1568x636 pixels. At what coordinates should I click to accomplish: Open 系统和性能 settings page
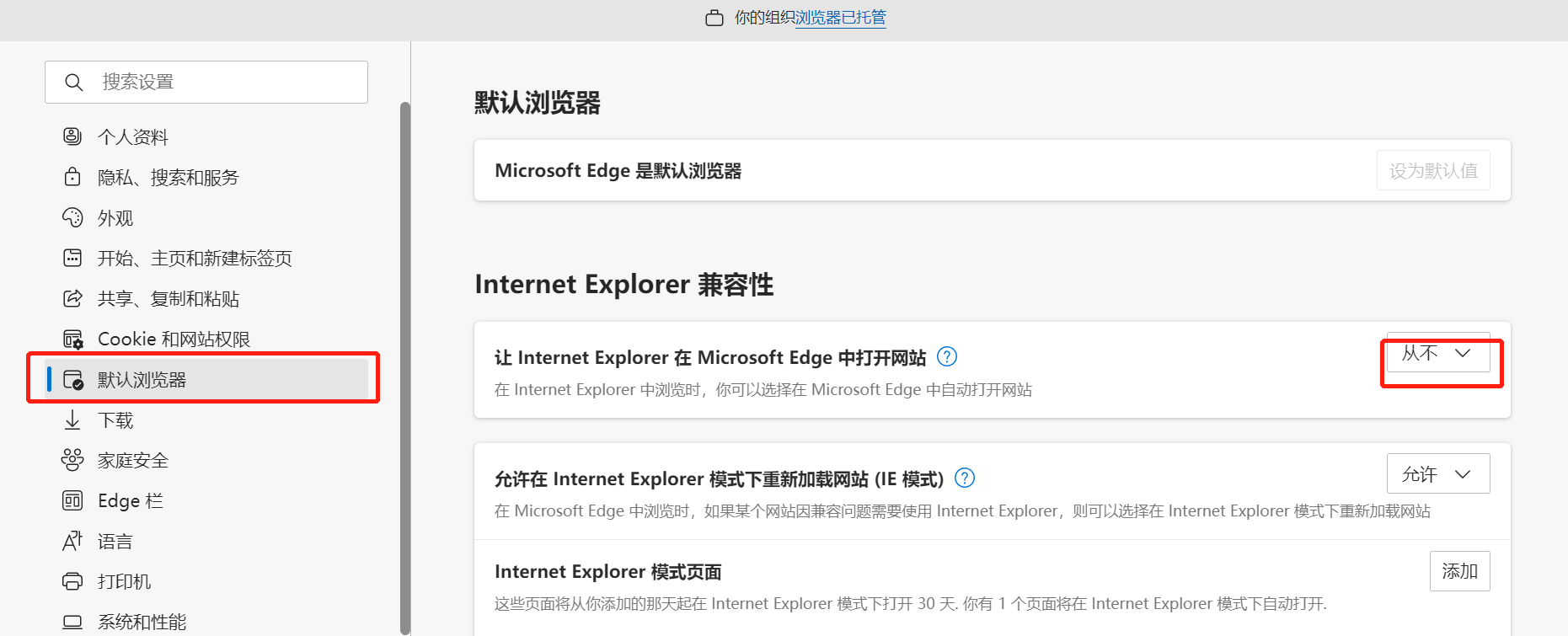coord(142,623)
